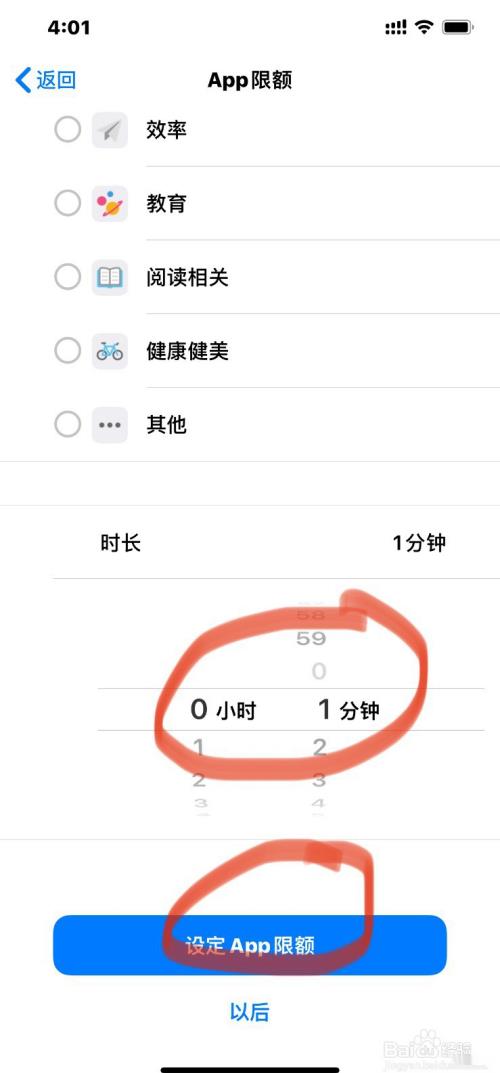Pick 59 in the minutes picker

[311, 638]
